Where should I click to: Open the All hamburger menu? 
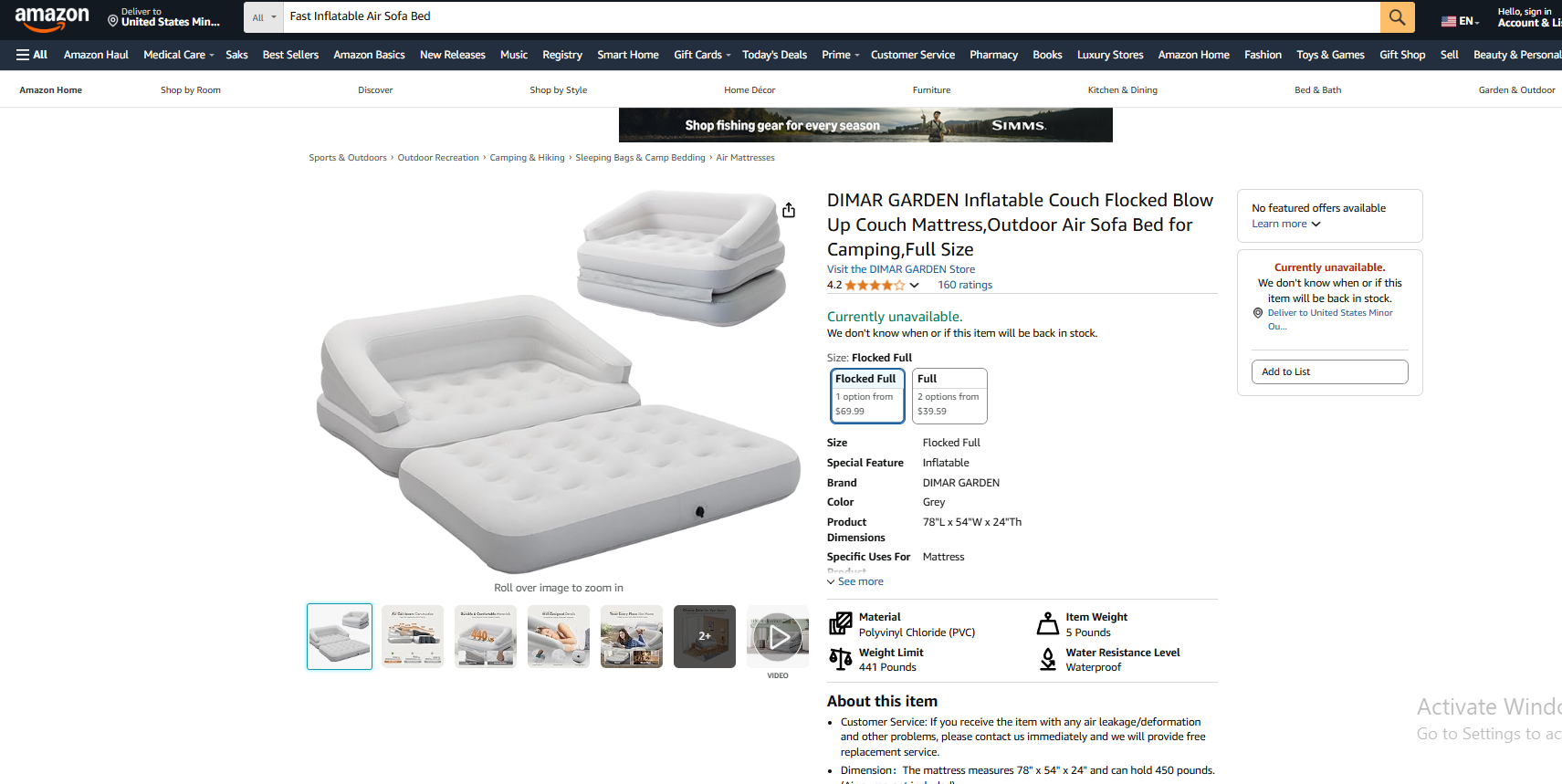32,55
